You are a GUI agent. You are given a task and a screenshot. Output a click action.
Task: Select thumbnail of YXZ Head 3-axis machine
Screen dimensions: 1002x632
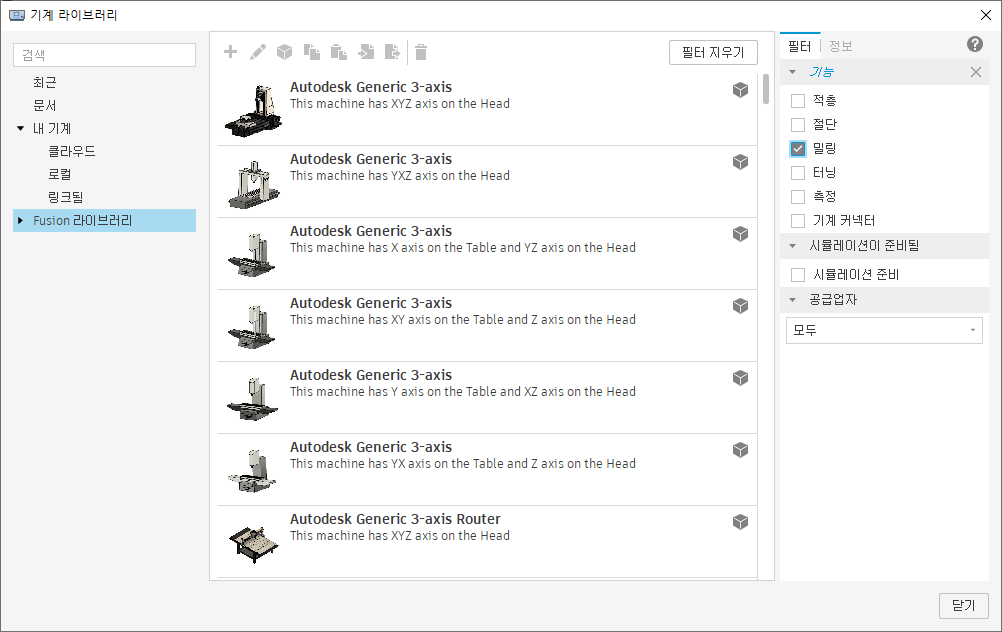click(253, 183)
